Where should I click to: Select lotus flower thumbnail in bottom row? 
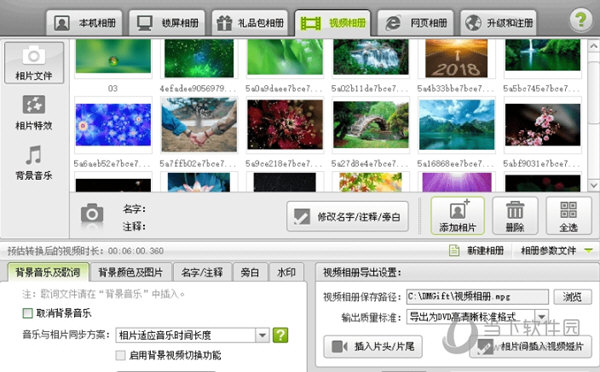point(199,182)
